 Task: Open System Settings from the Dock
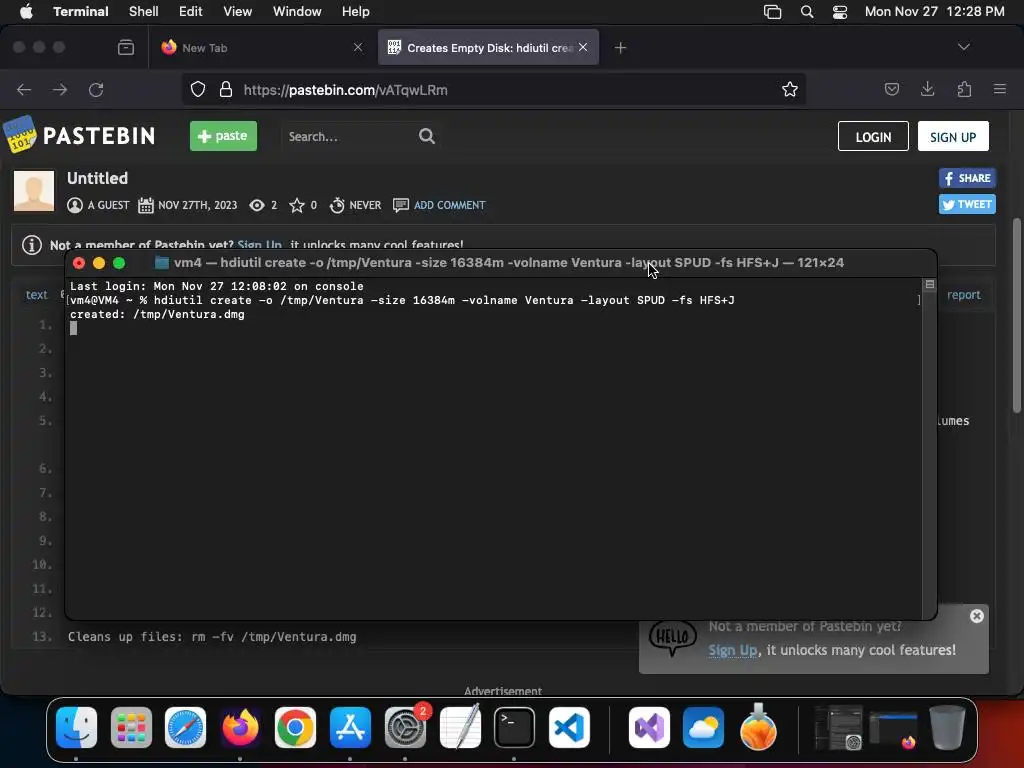pos(405,727)
